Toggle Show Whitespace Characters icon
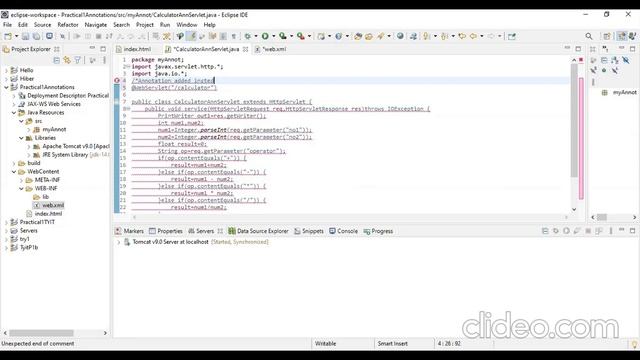This screenshot has width=640, height=360. (234, 36)
